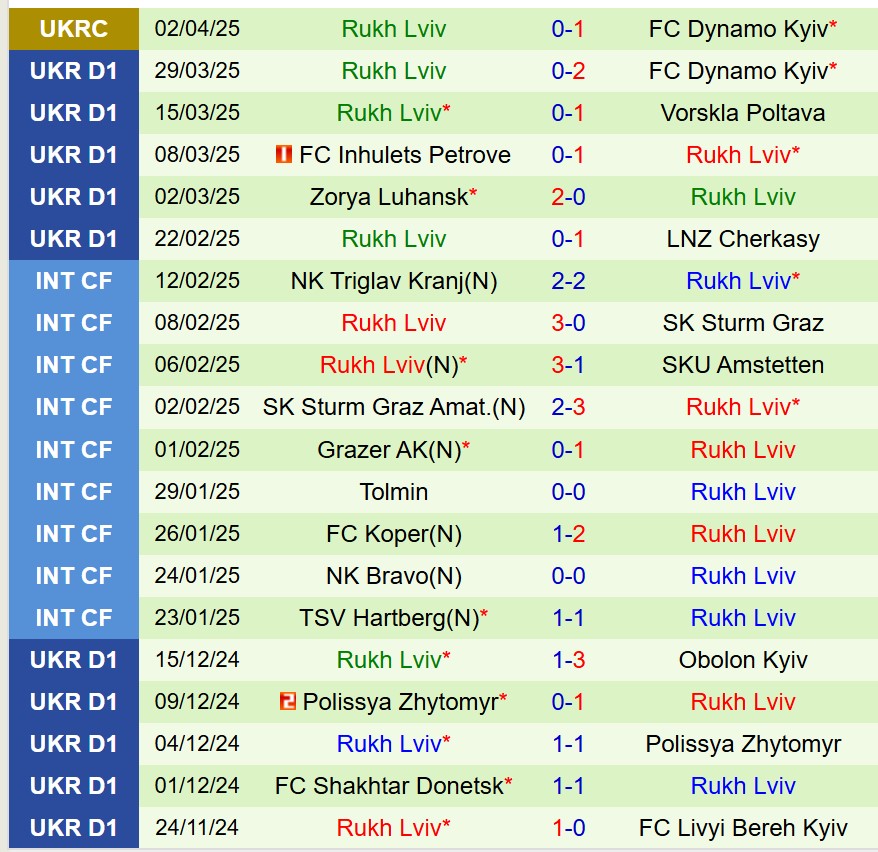Click the UKRC league label in the top row
The image size is (878, 852).
(74, 29)
